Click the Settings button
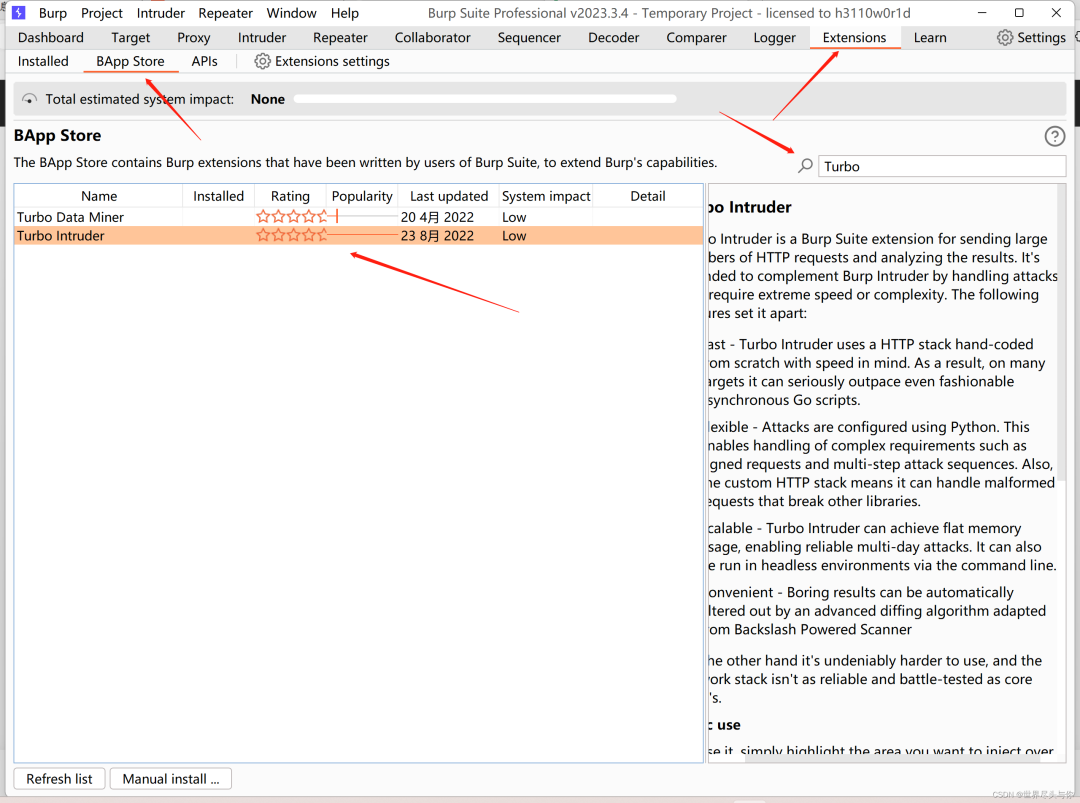The image size is (1080, 803). coord(1031,38)
